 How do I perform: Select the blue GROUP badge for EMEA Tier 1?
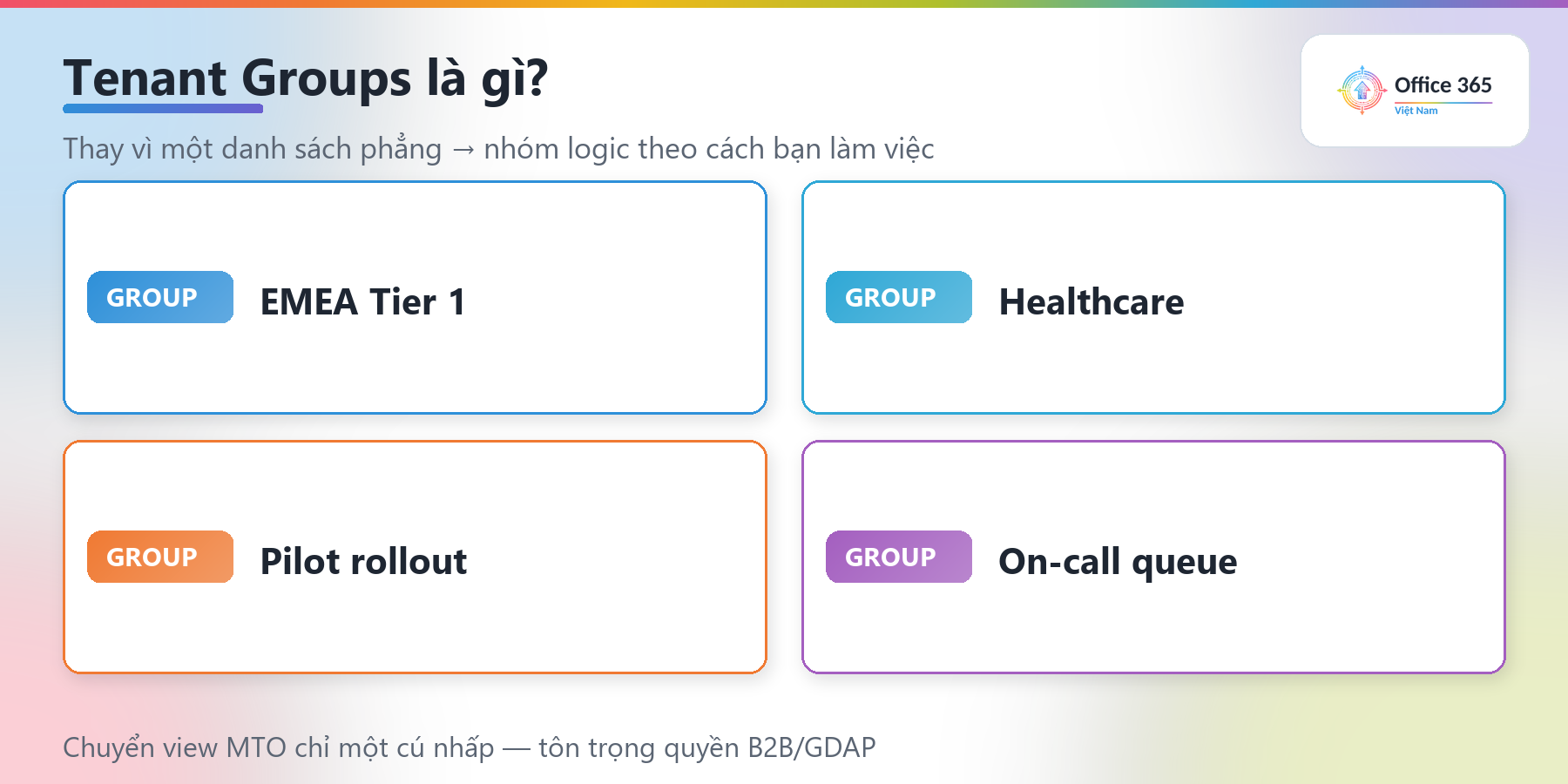coord(160,297)
